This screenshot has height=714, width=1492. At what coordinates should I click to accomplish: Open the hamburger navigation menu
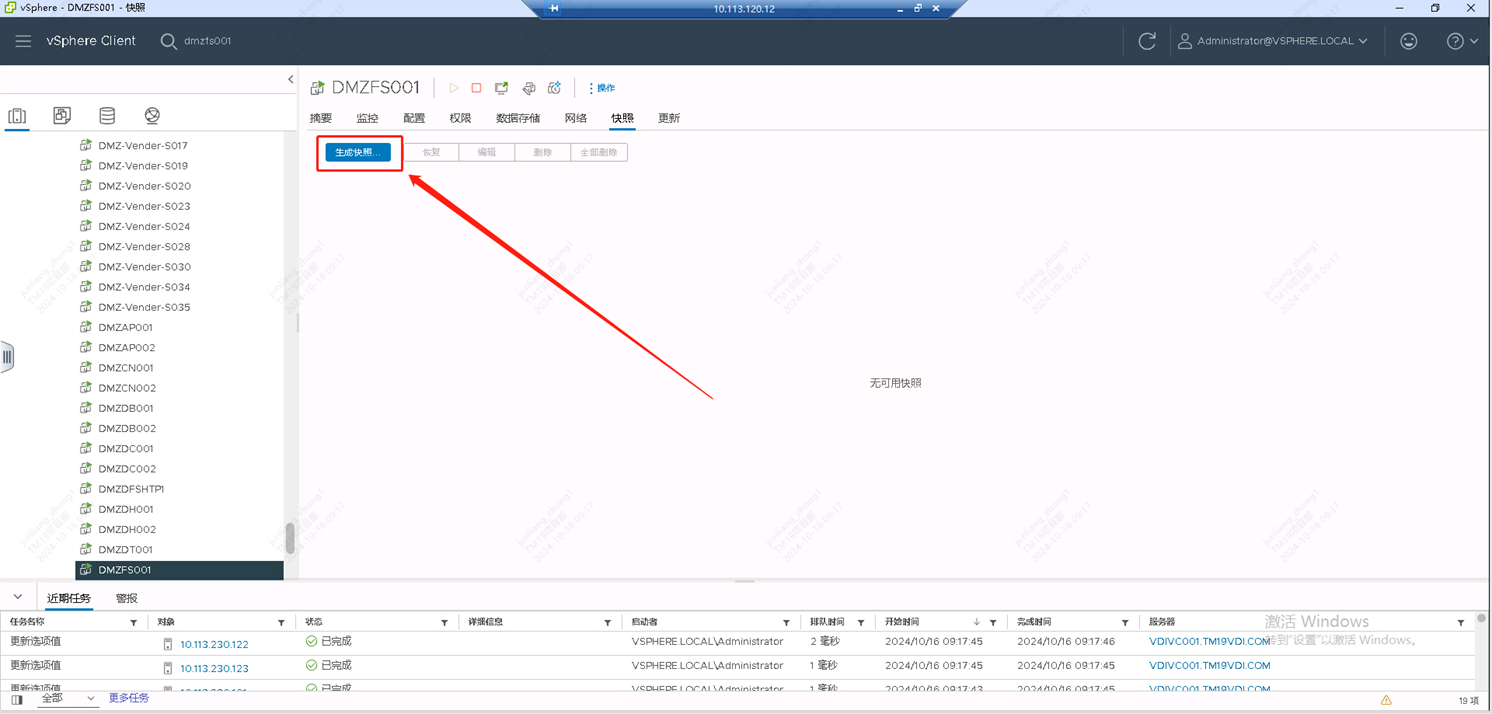click(23, 41)
